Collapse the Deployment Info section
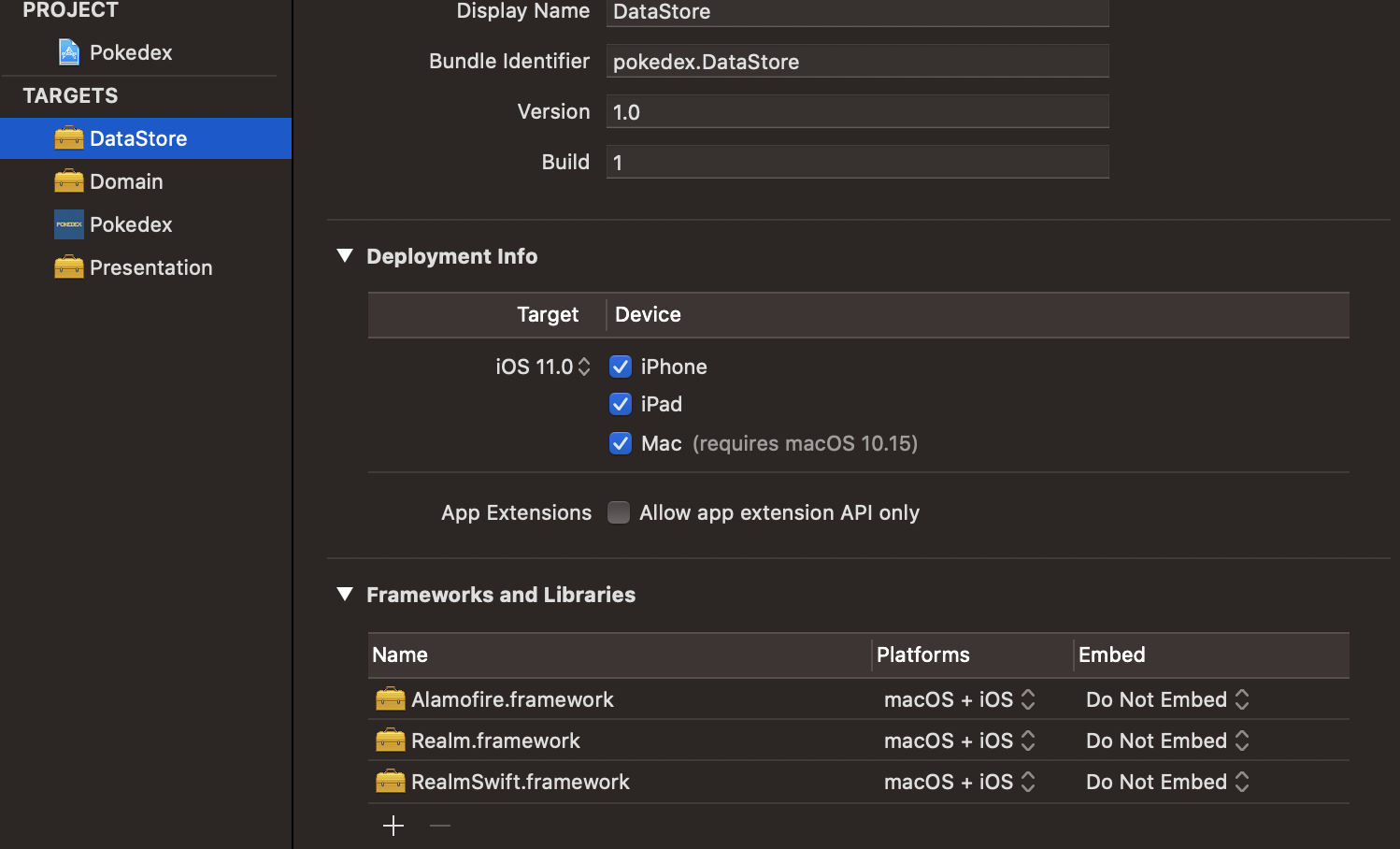This screenshot has width=1400, height=849. (x=345, y=255)
